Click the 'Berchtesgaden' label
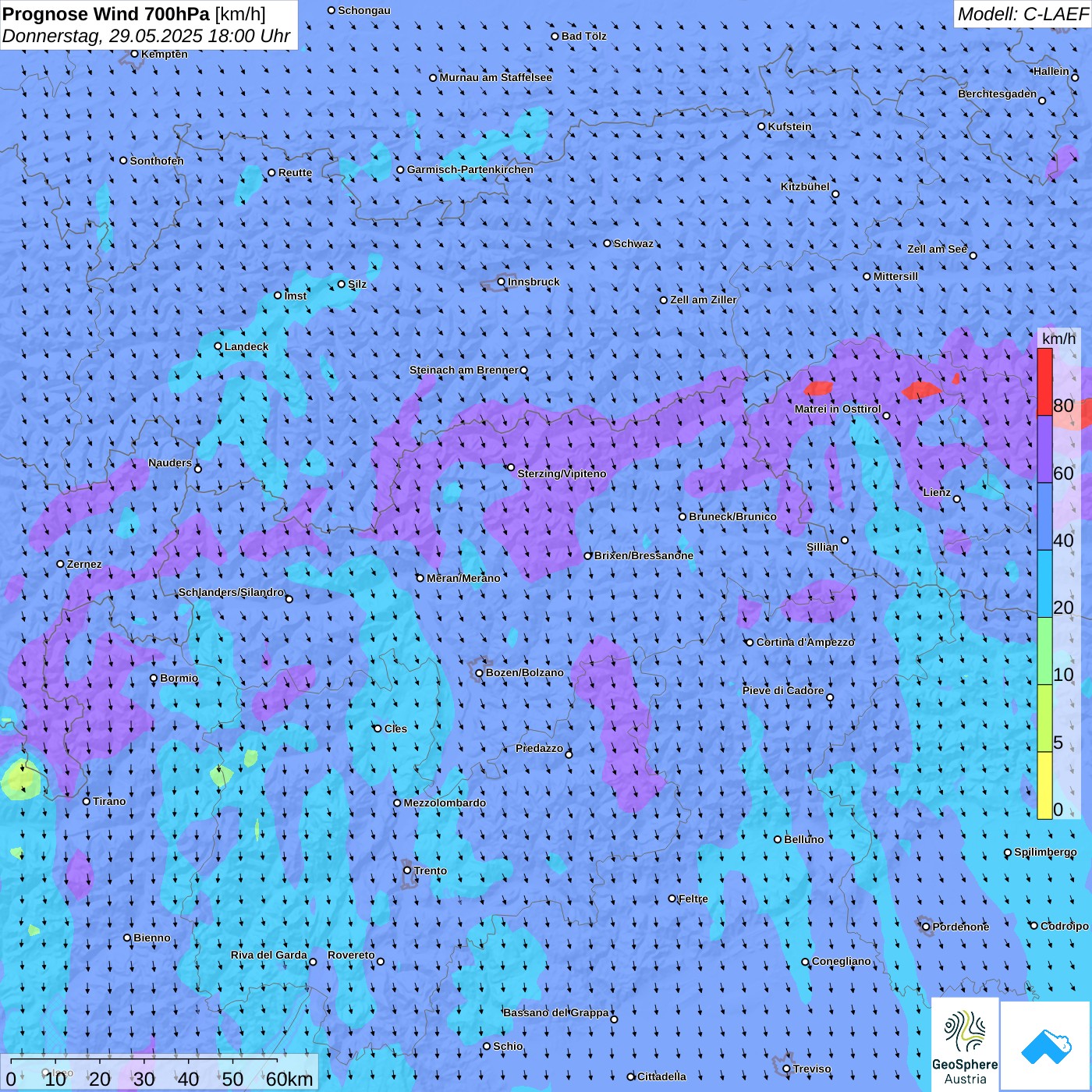The height and width of the screenshot is (1092, 1092). [998, 94]
